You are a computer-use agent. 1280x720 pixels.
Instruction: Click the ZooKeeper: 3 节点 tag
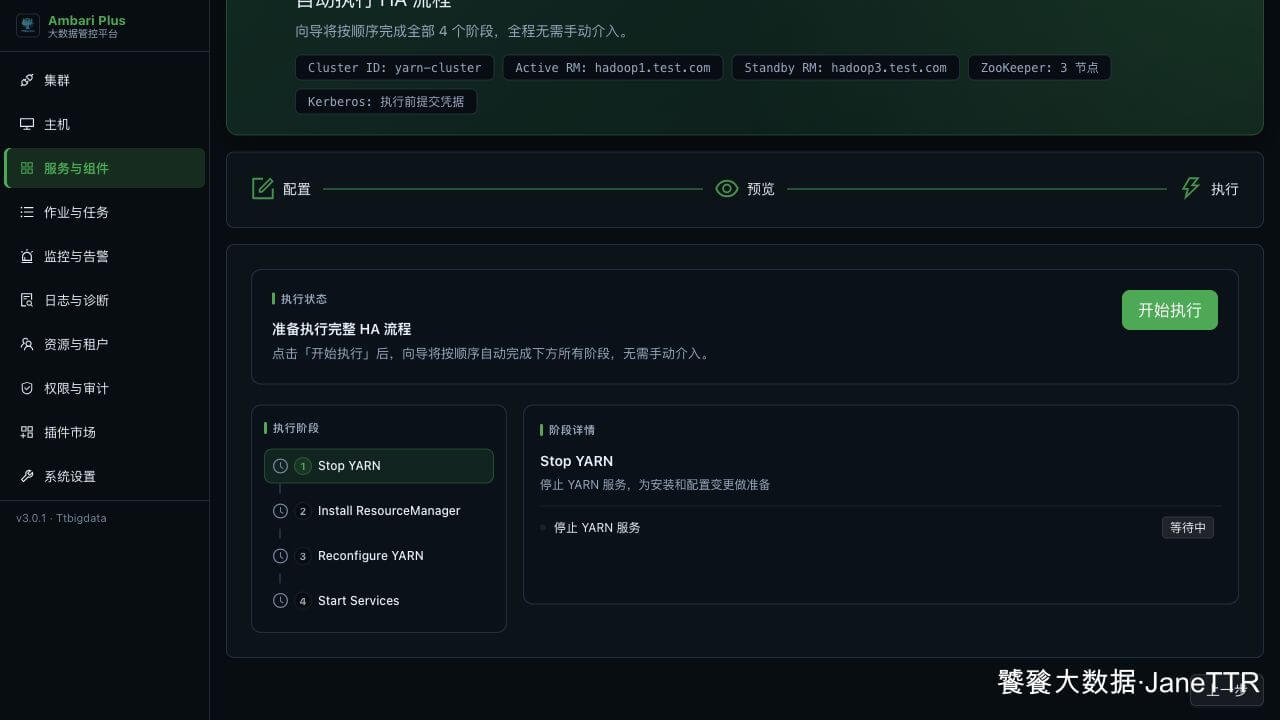1039,68
